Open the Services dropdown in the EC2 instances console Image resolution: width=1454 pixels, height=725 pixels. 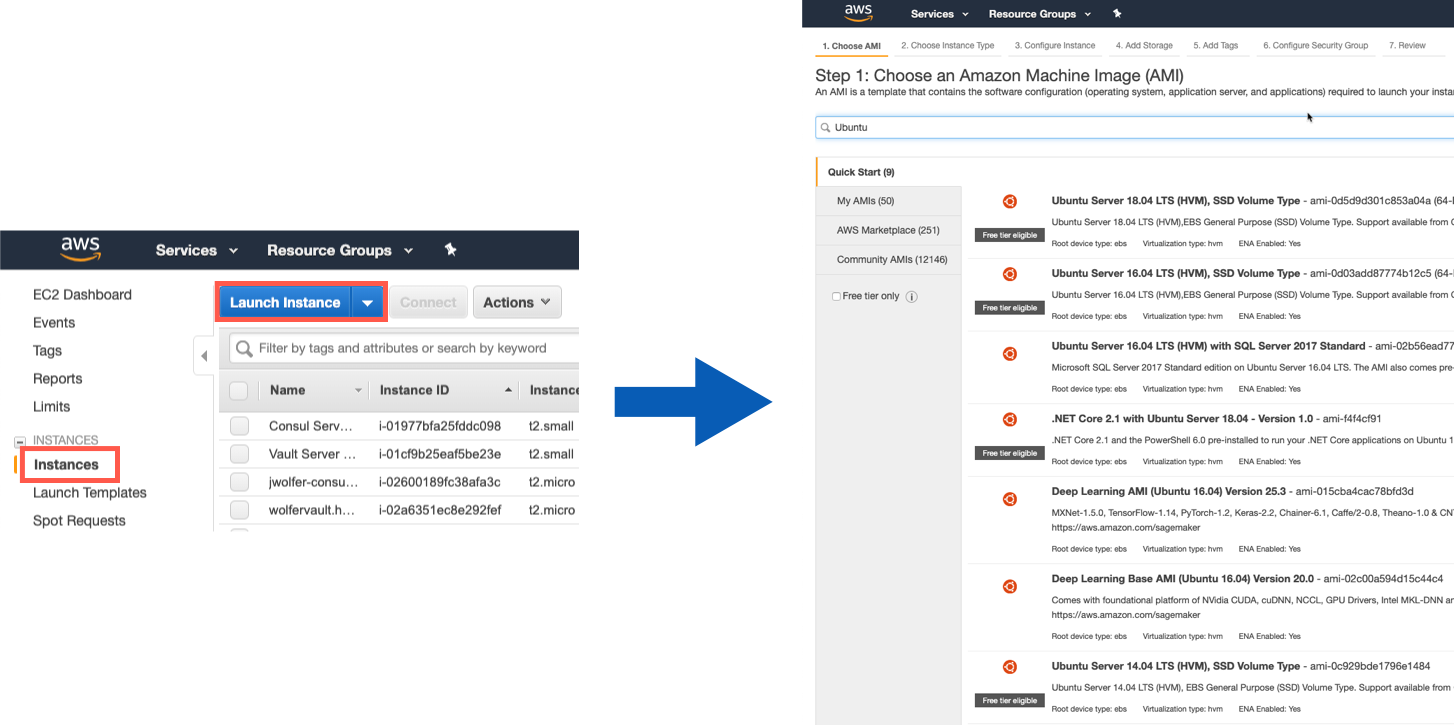(x=197, y=250)
